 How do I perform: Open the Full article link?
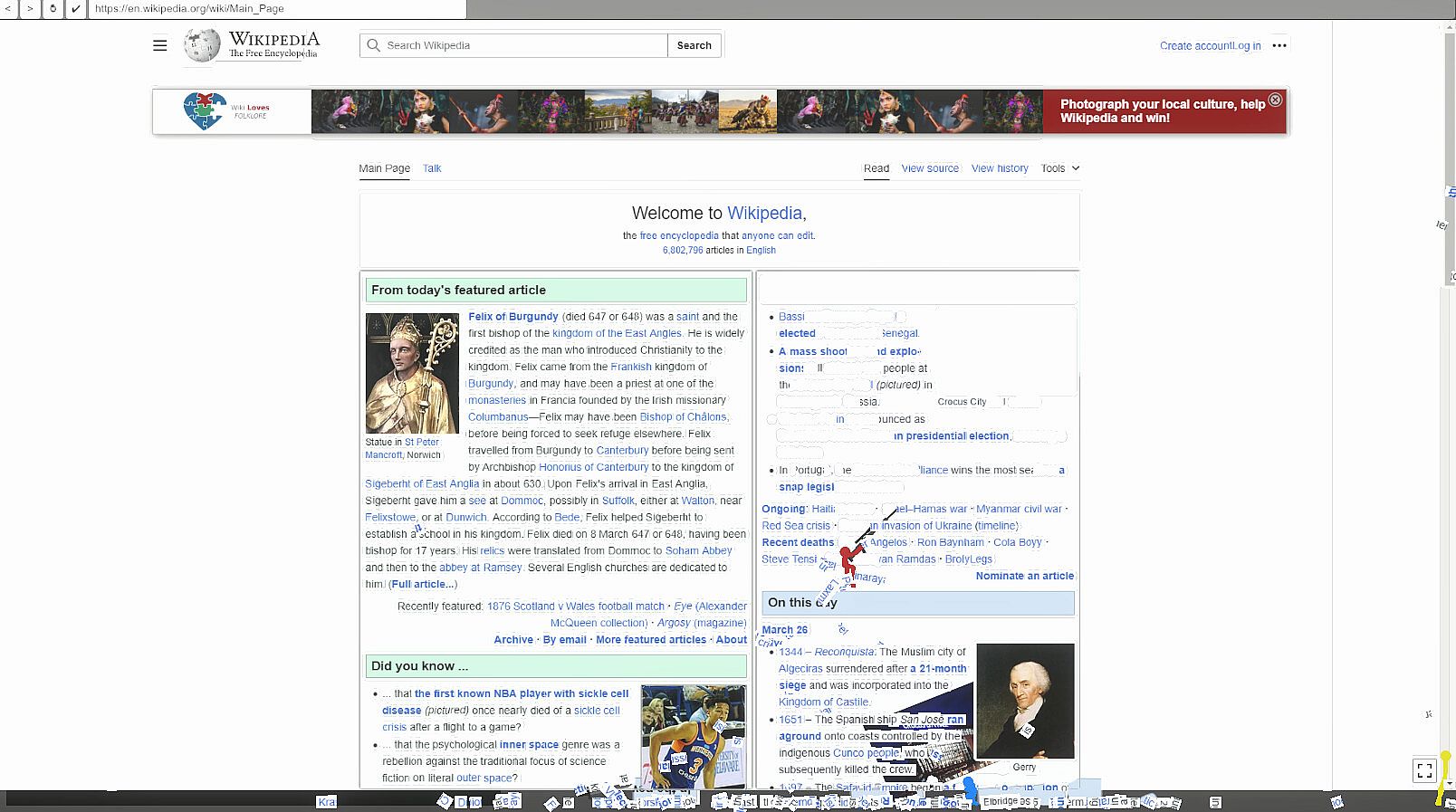click(x=423, y=585)
